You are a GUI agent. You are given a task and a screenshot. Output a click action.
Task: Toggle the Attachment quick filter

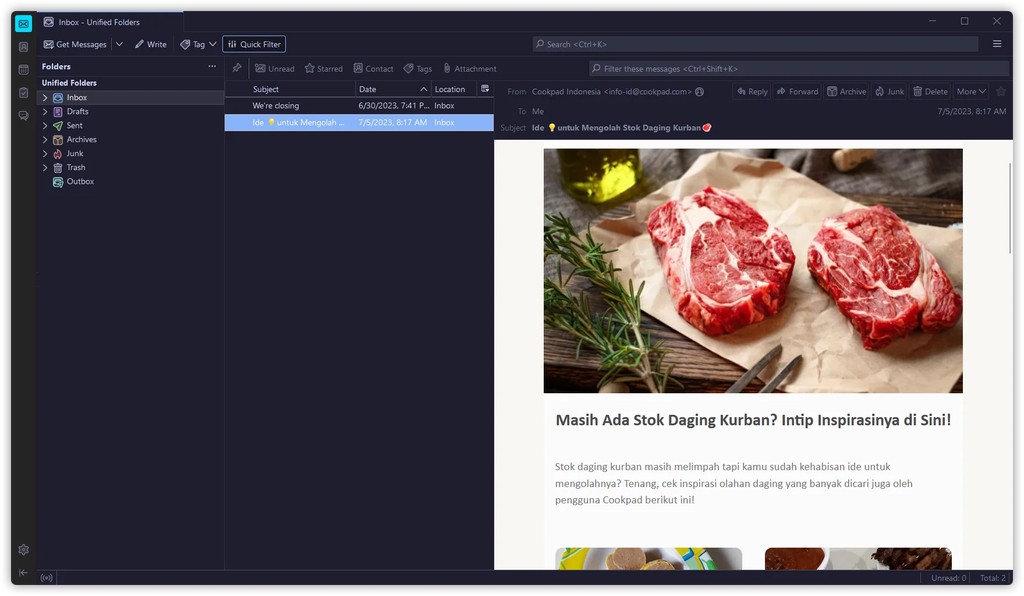click(x=469, y=69)
